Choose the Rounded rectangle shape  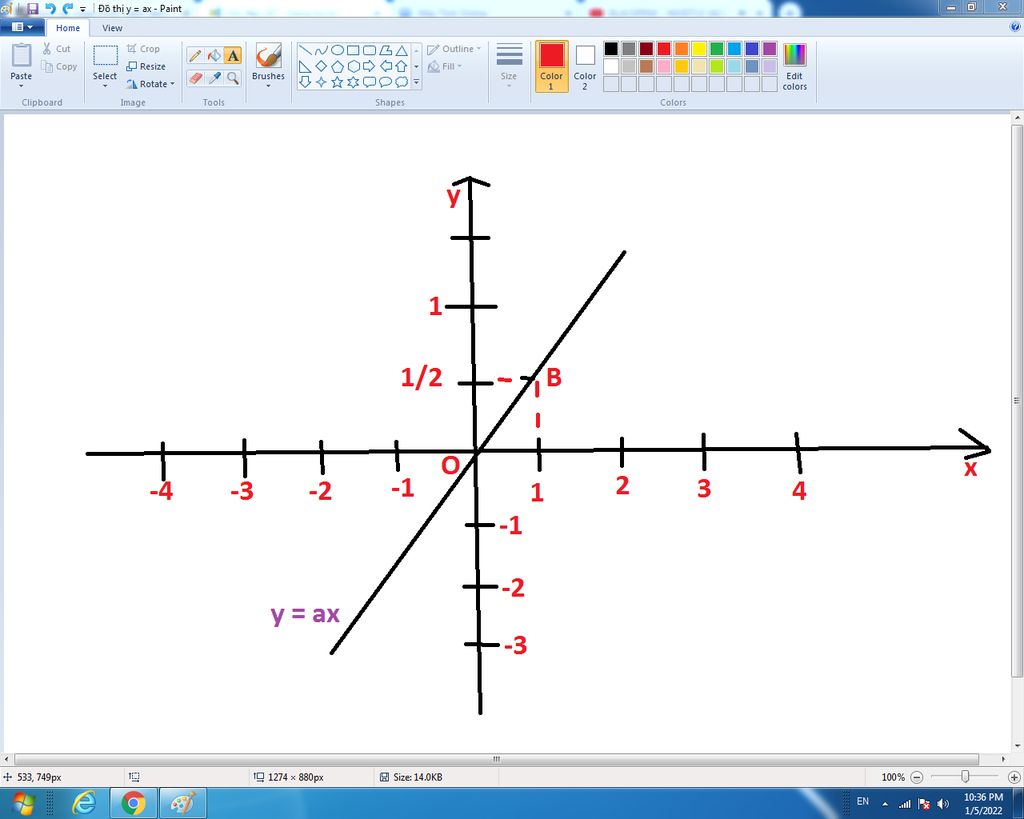pyautogui.click(x=369, y=50)
